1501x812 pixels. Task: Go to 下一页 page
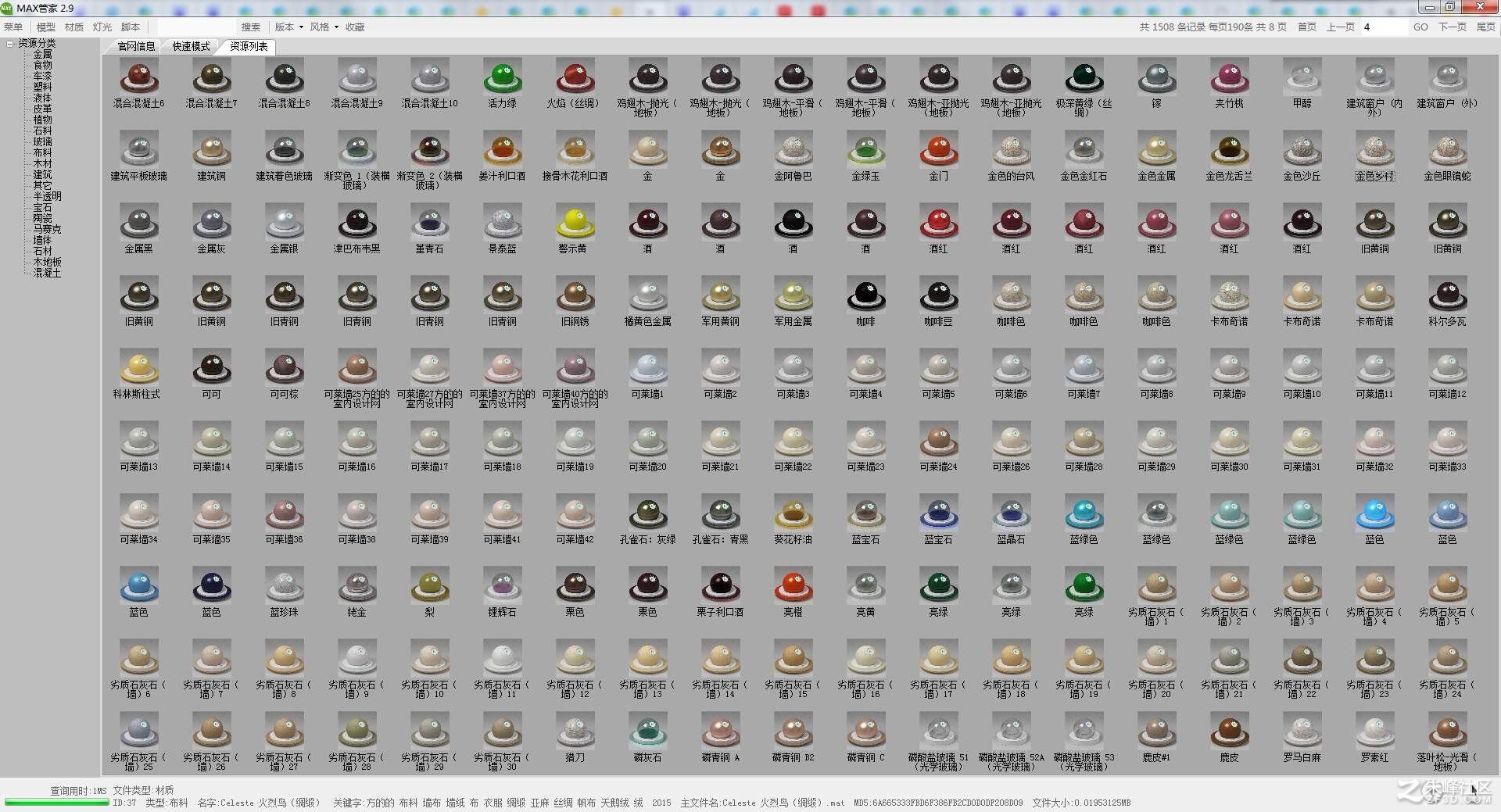(x=1452, y=27)
